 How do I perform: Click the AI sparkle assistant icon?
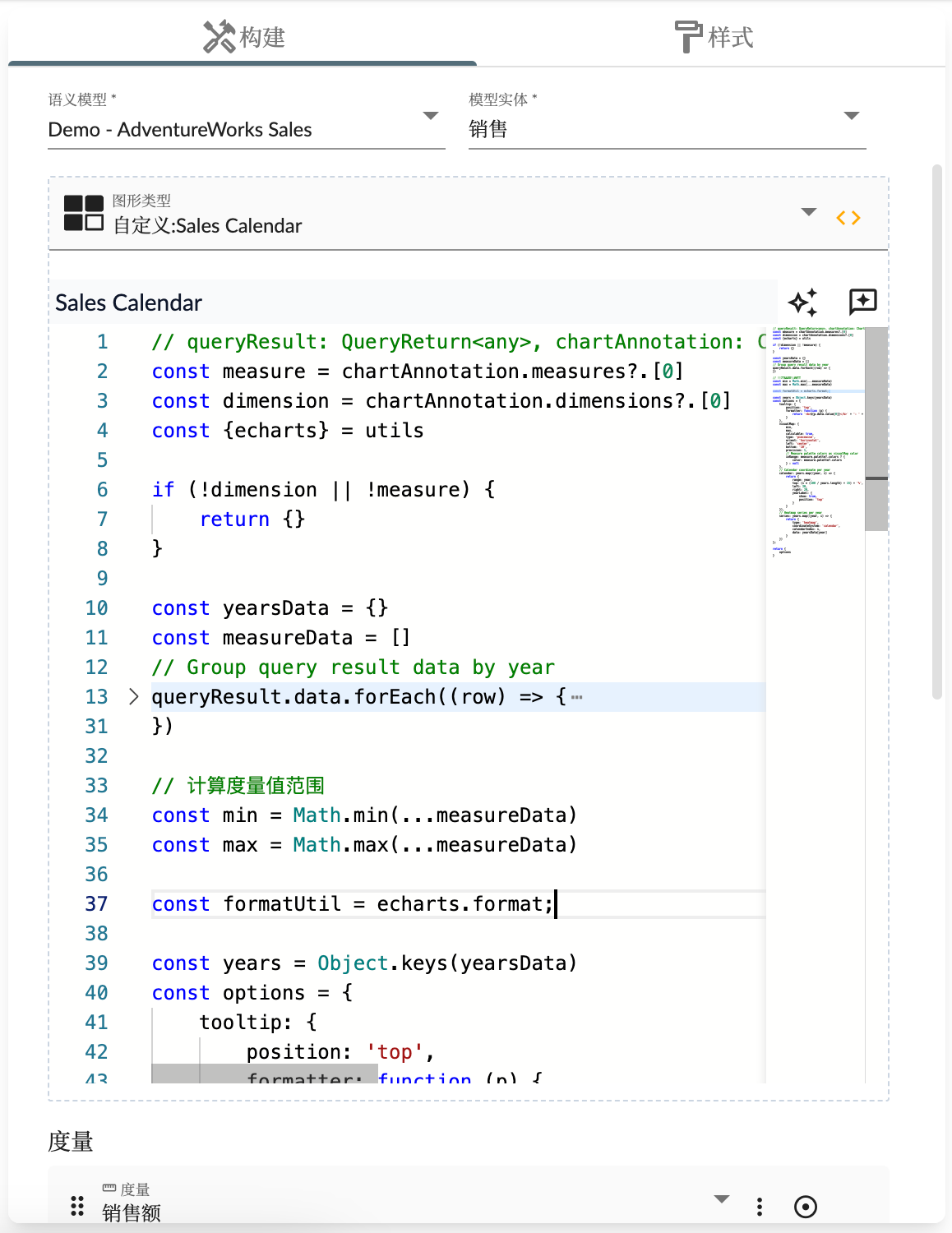pyautogui.click(x=802, y=302)
